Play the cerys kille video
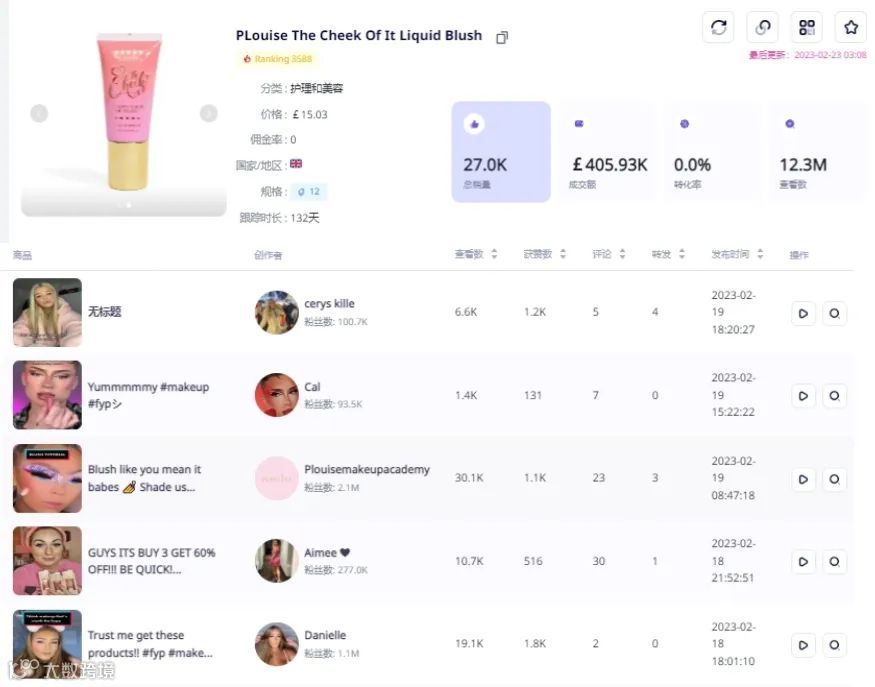Image resolution: width=875 pixels, height=687 pixels. click(x=803, y=313)
